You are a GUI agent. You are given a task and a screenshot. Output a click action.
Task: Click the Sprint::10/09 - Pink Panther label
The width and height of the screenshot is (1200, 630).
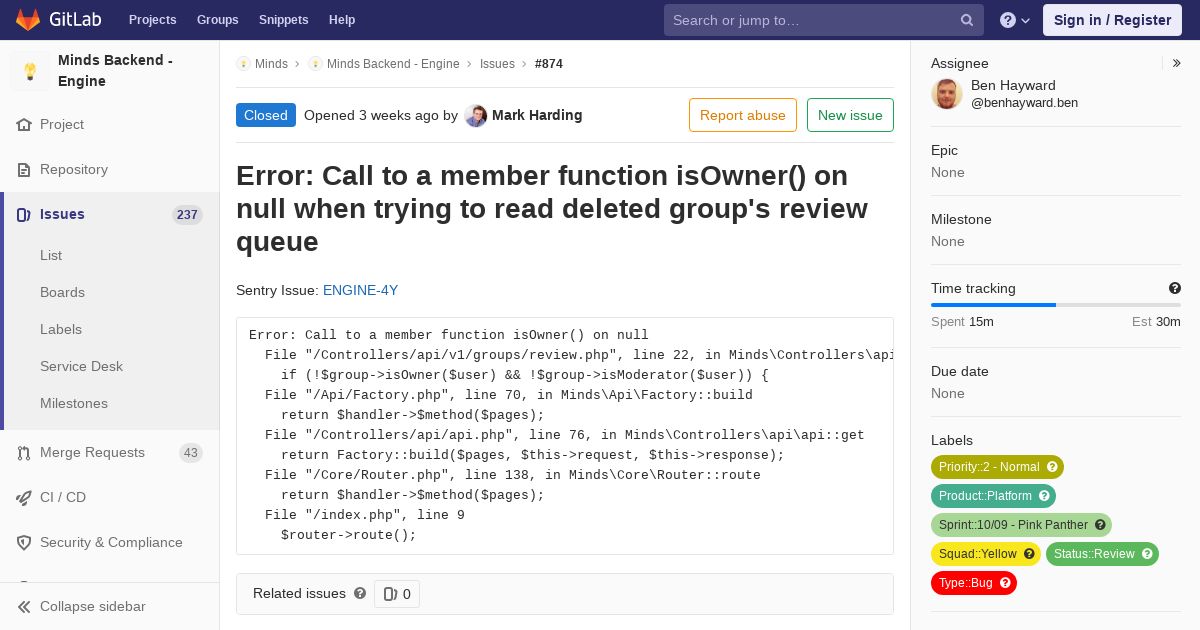point(1021,525)
